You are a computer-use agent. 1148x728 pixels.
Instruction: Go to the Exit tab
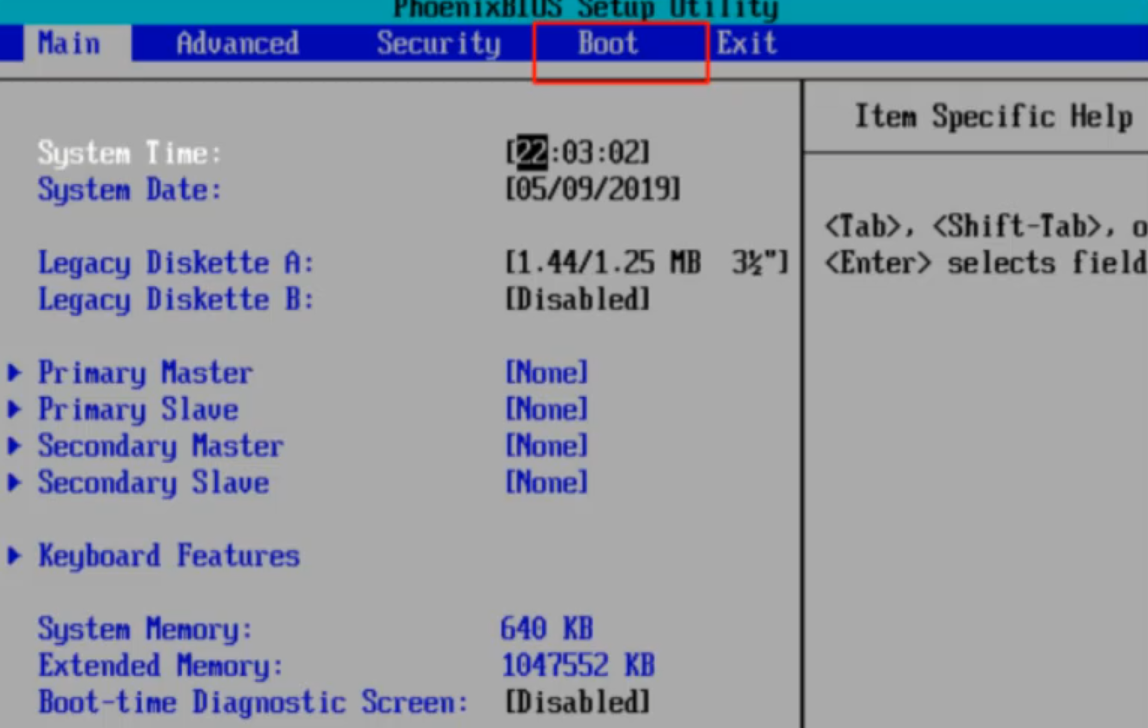tap(746, 44)
